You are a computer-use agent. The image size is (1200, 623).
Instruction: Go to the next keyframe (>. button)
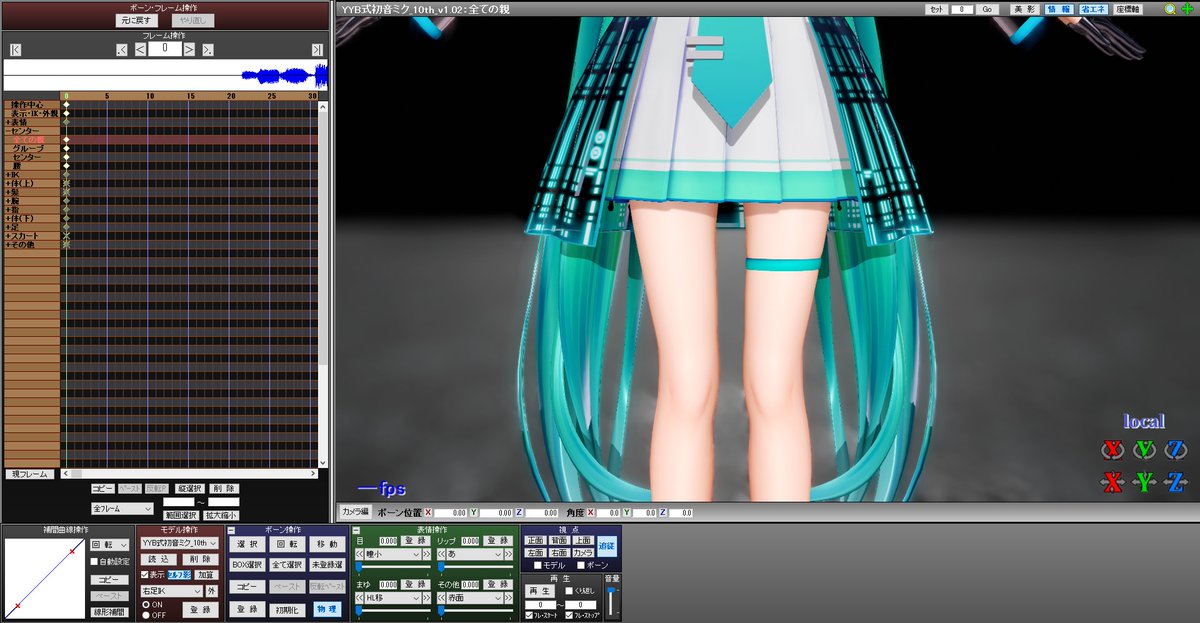coord(207,49)
